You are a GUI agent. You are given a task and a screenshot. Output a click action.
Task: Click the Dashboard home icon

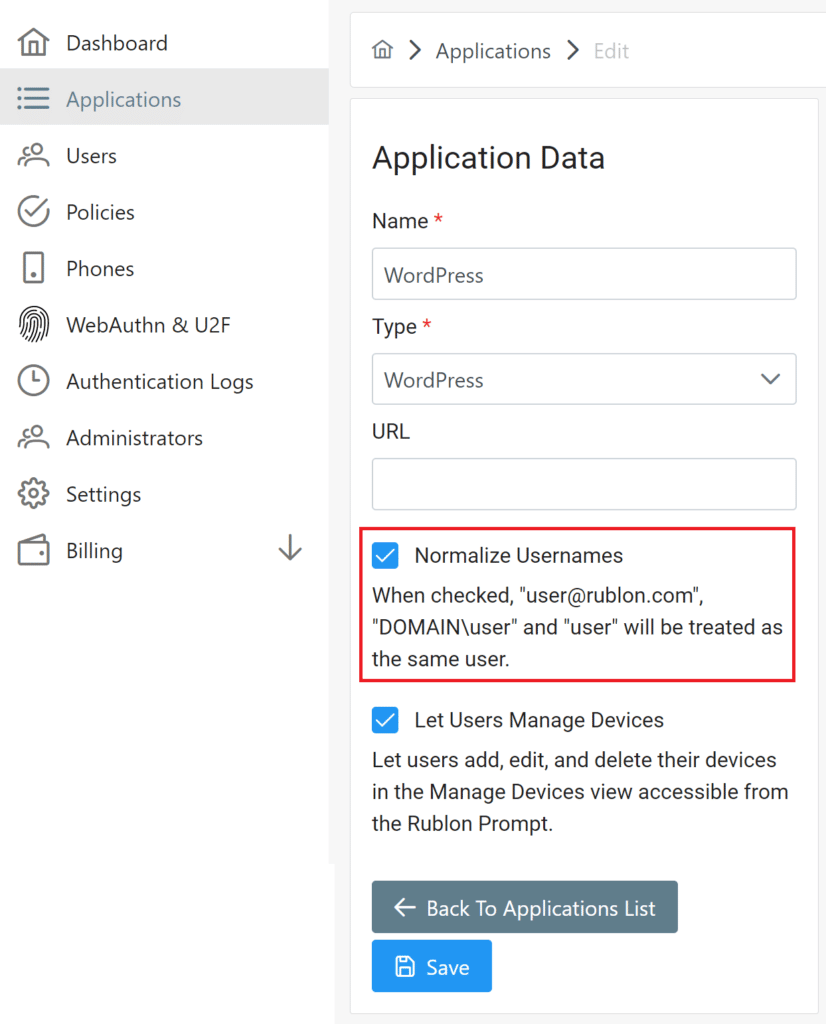click(33, 42)
